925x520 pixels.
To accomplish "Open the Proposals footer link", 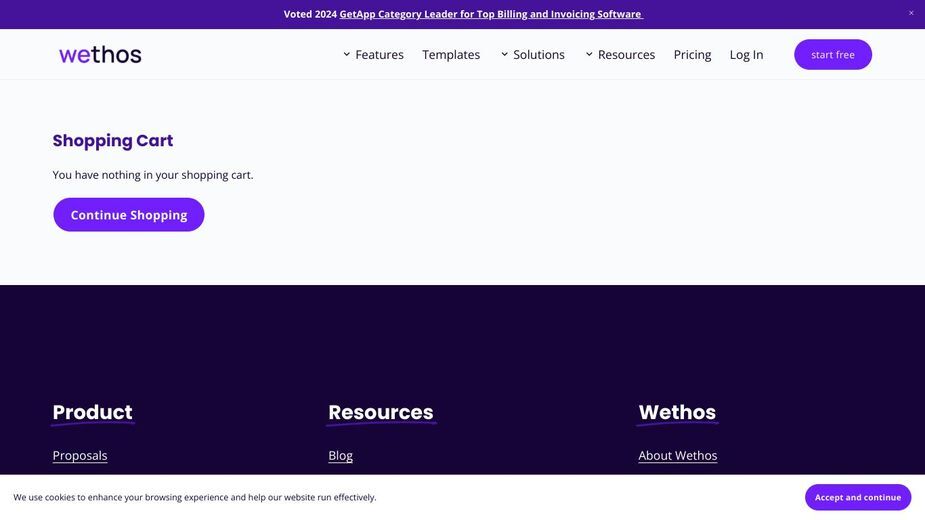I will click(80, 456).
